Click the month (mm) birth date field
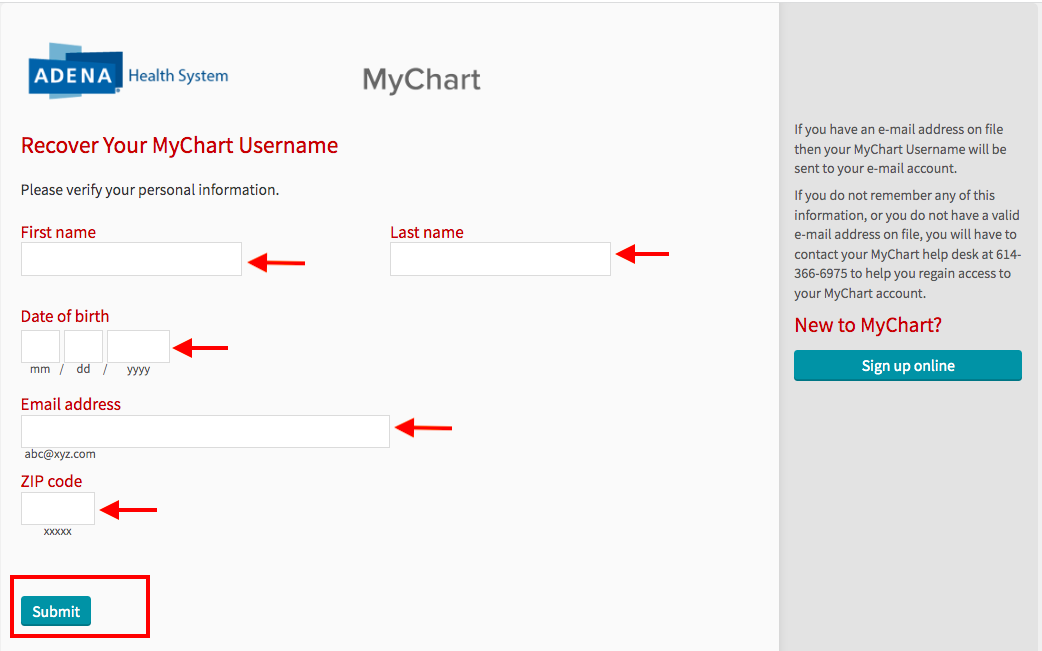The width and height of the screenshot is (1042, 651). (x=40, y=346)
